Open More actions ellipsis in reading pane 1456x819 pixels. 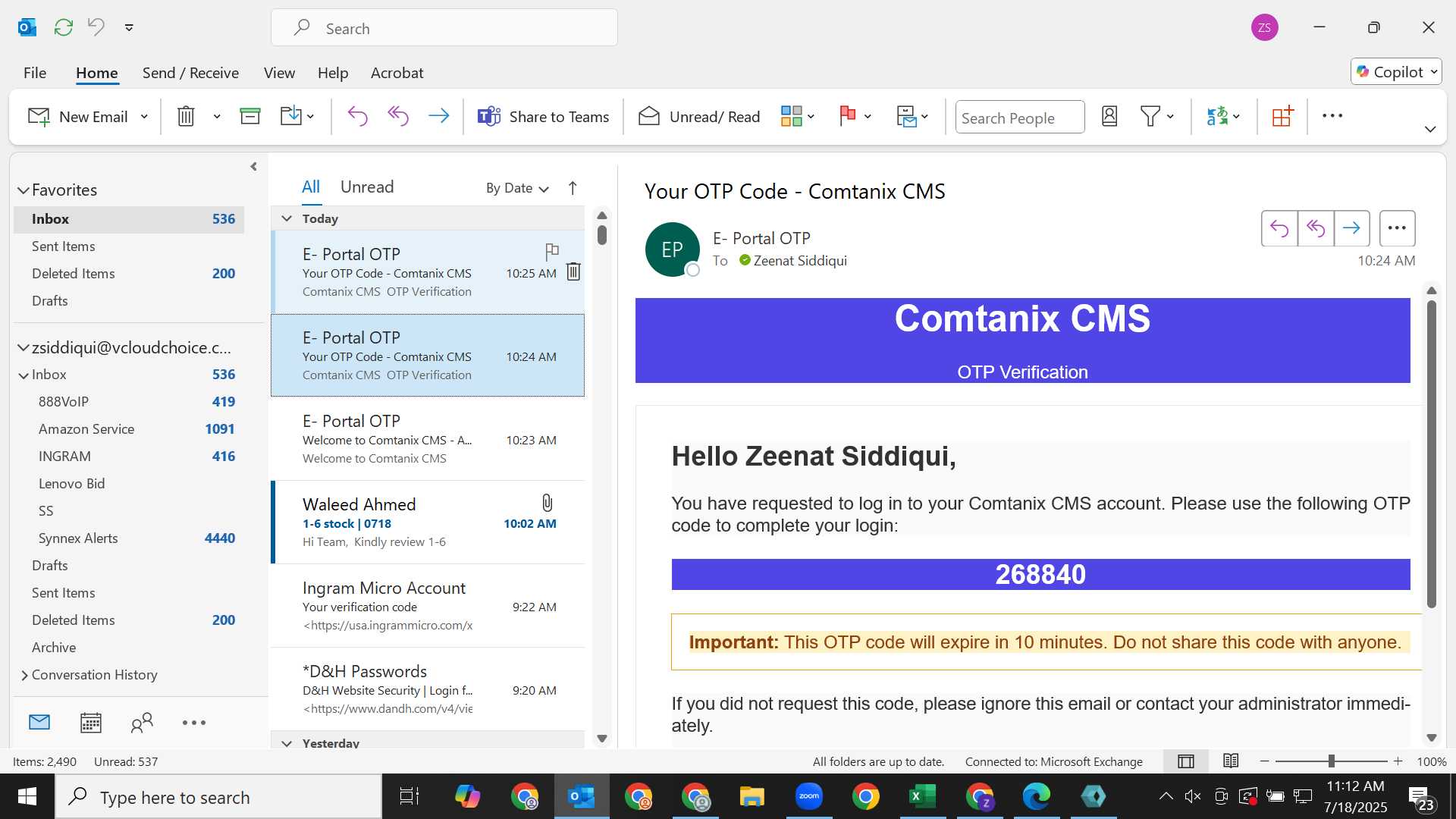click(x=1398, y=228)
